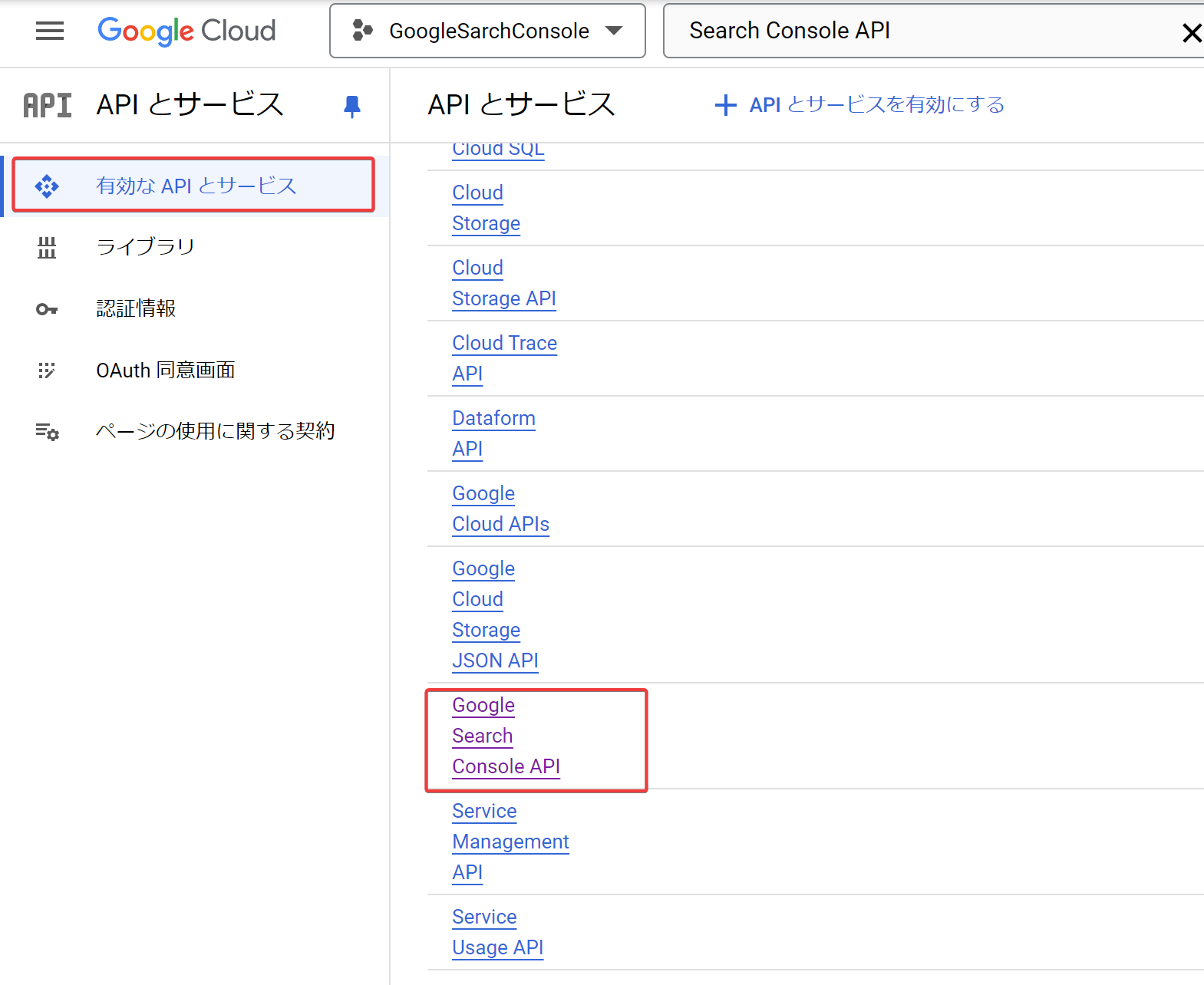1204x985 pixels.
Task: Open Google Cloud Storage JSON API link
Action: 495,614
